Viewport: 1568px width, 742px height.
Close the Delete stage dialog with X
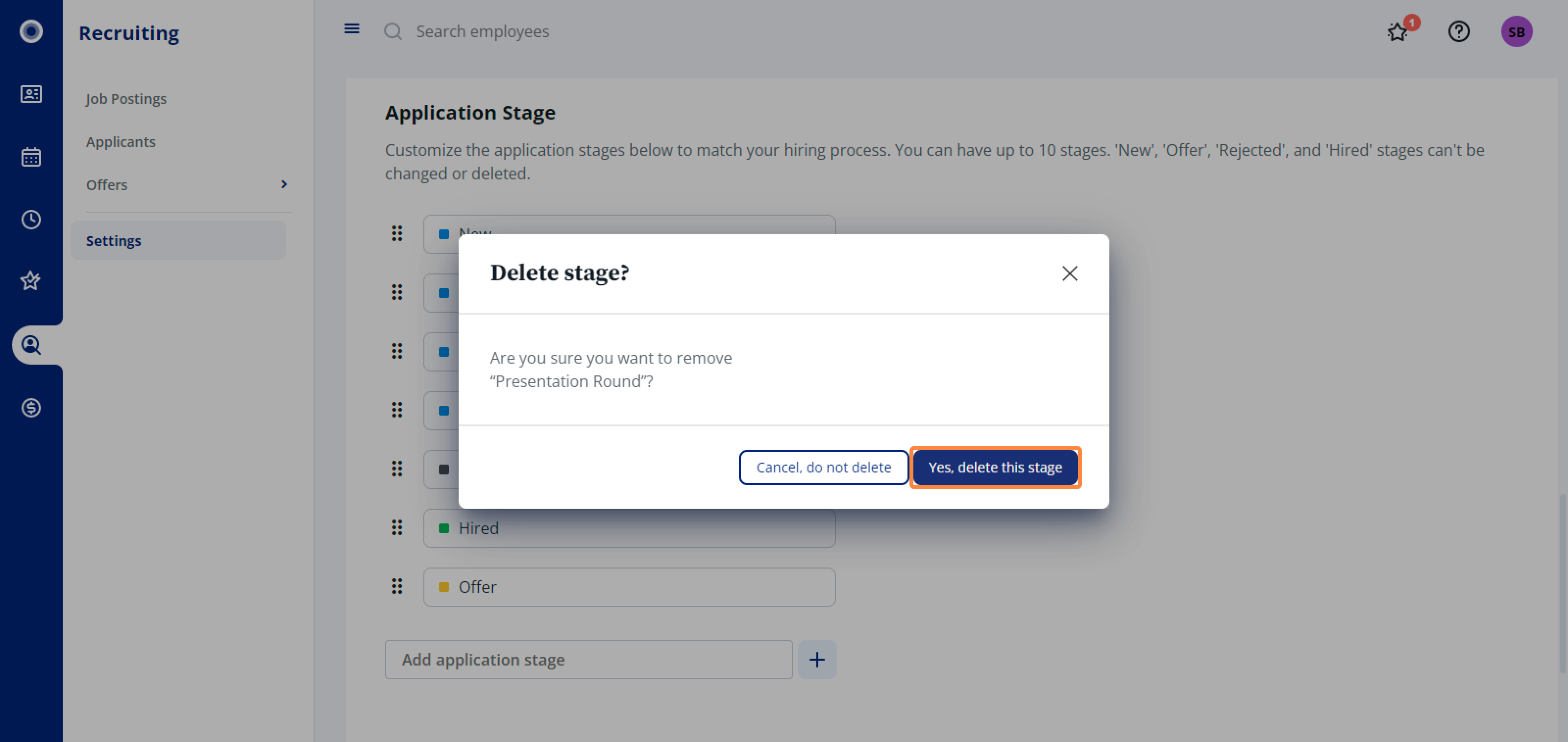pyautogui.click(x=1070, y=273)
